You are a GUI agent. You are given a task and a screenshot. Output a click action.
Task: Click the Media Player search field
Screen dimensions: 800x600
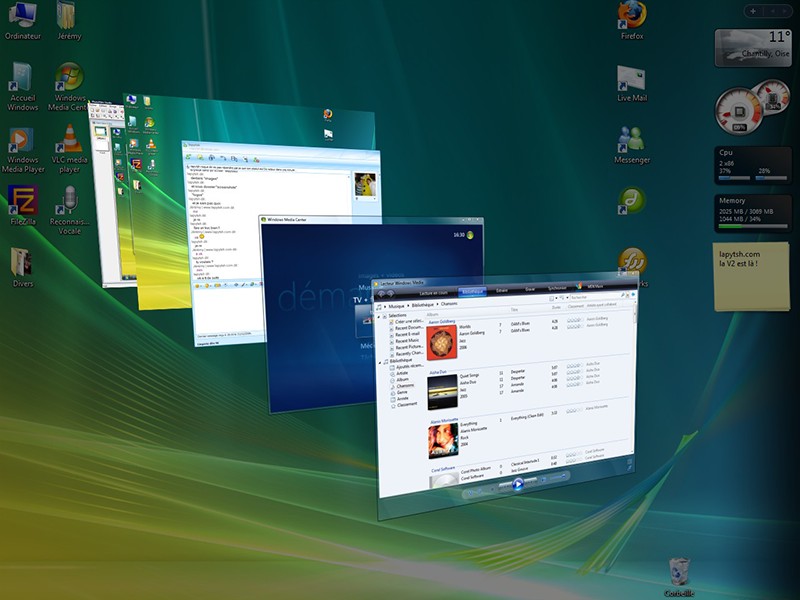pyautogui.click(x=594, y=296)
